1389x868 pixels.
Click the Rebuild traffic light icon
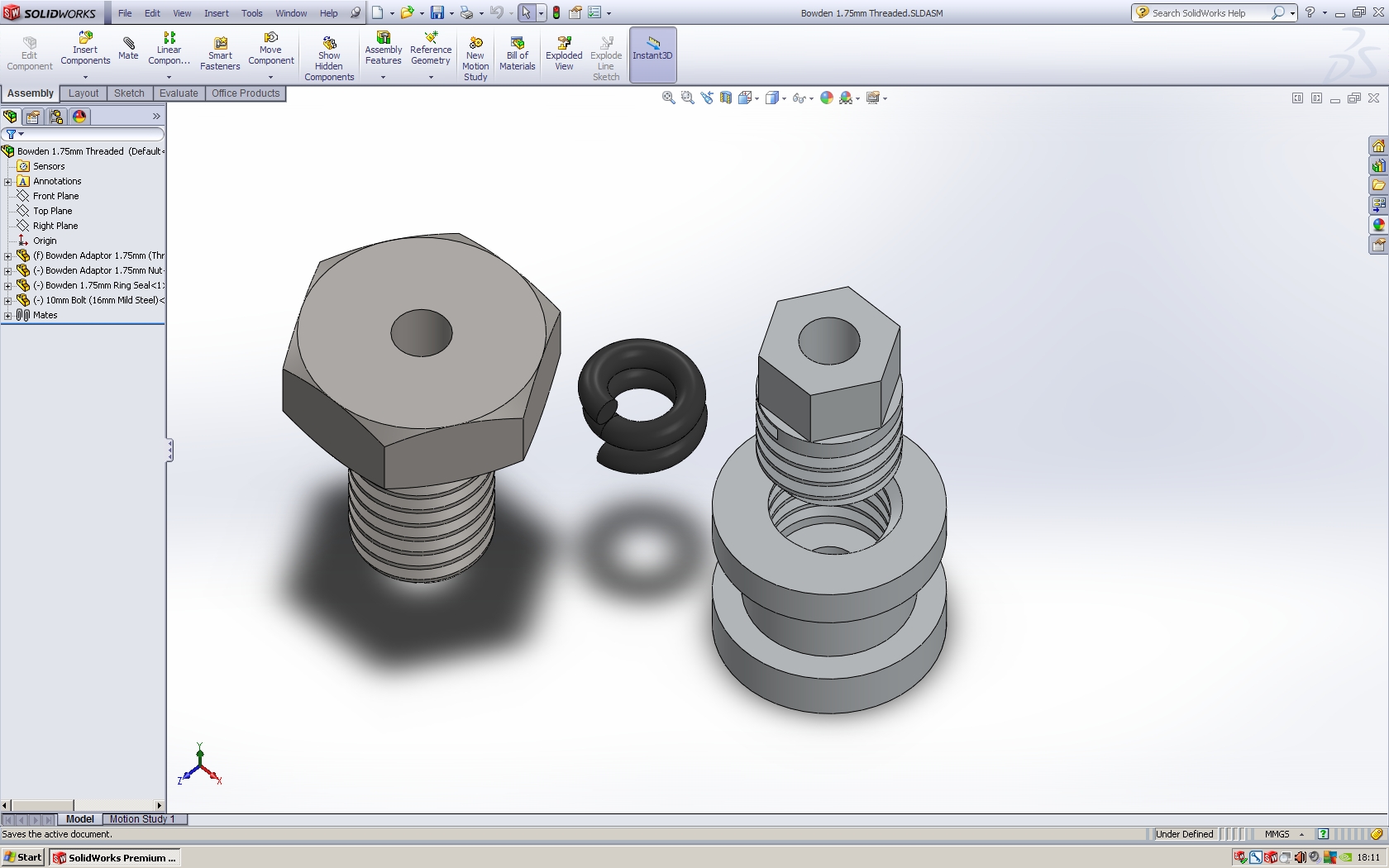pos(556,12)
